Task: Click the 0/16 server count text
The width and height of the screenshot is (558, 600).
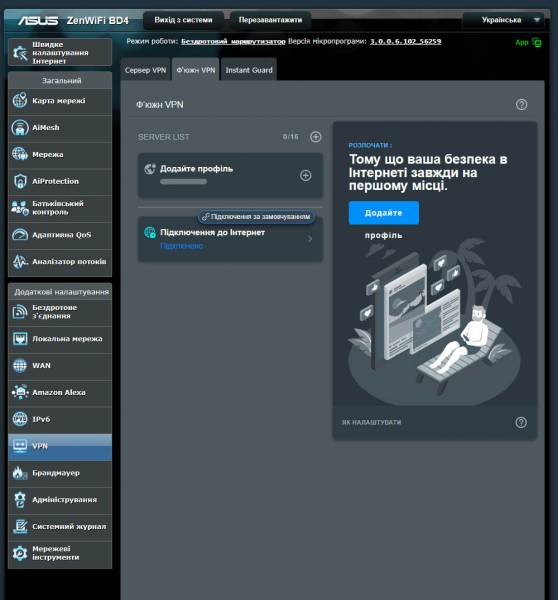Action: [290, 137]
